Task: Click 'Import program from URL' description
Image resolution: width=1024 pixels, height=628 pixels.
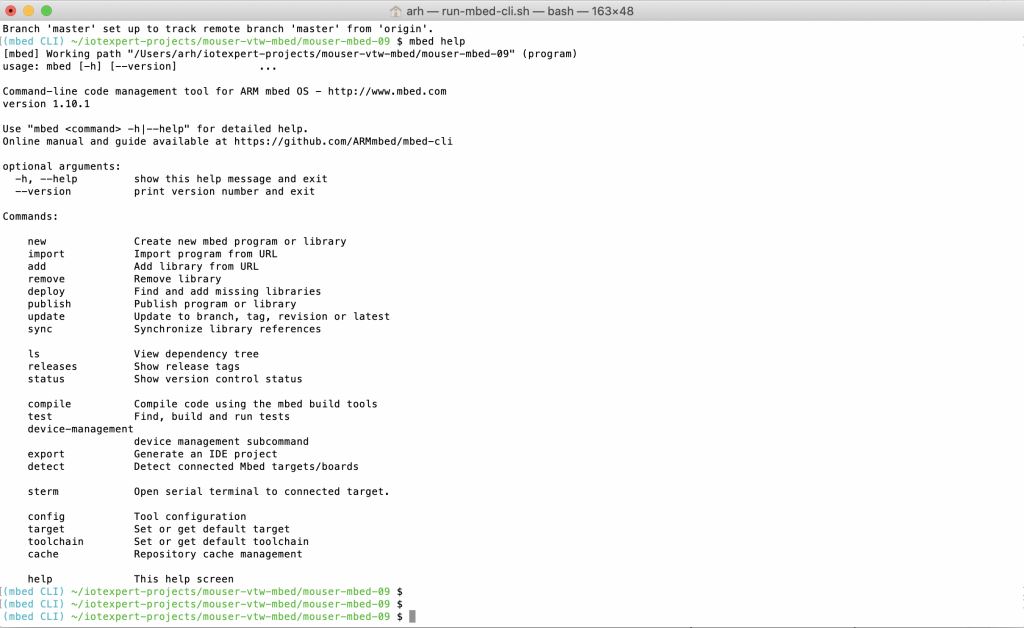Action: (x=206, y=254)
